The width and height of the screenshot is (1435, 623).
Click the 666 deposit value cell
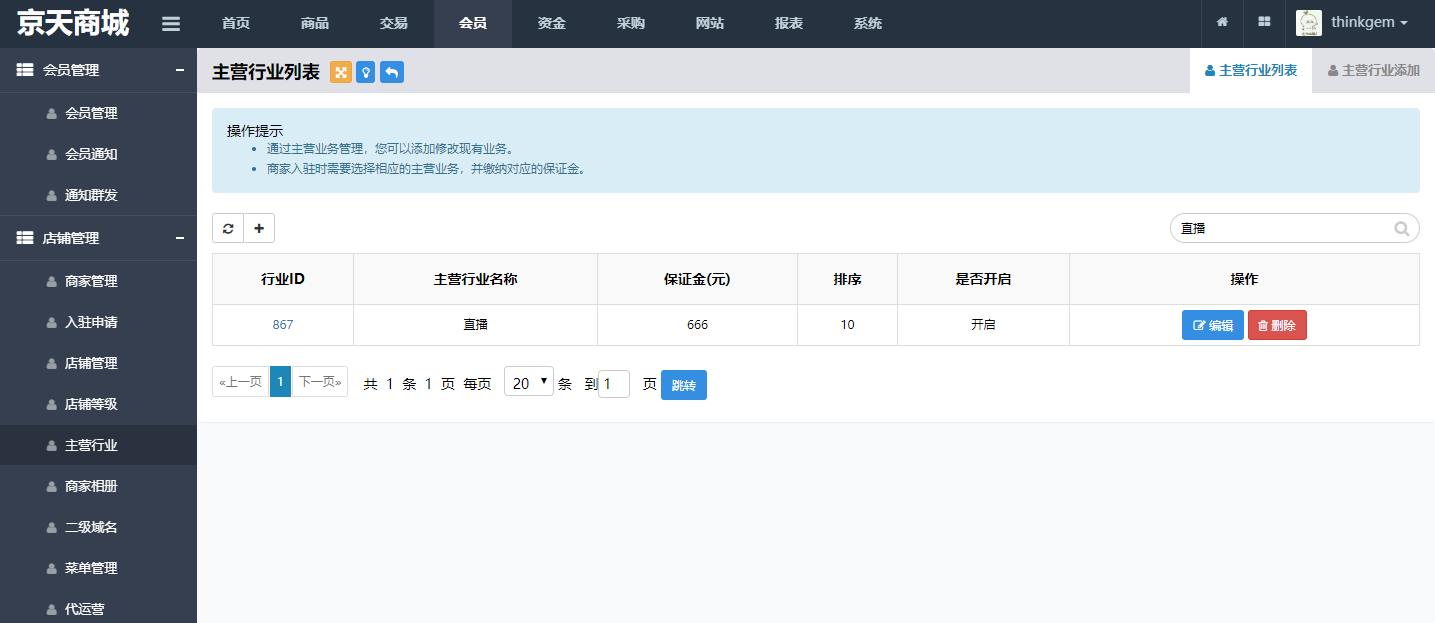point(697,325)
